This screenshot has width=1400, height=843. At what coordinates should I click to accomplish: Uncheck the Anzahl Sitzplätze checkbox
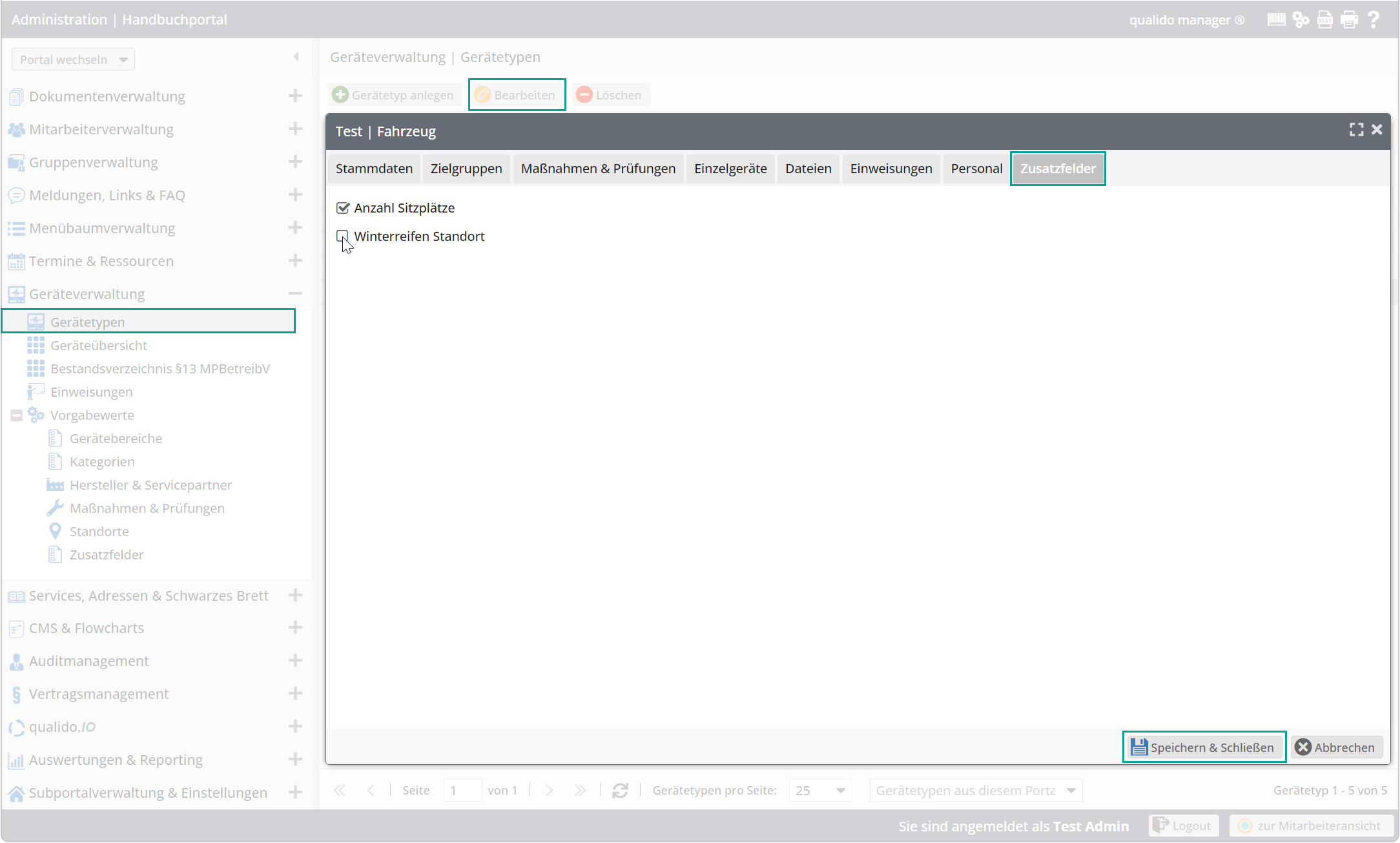pos(343,208)
